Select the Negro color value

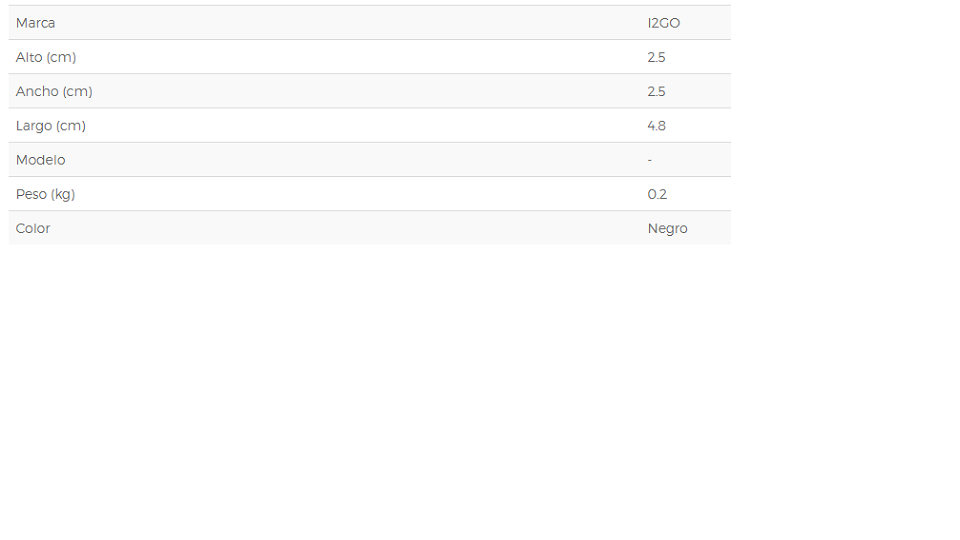click(667, 229)
